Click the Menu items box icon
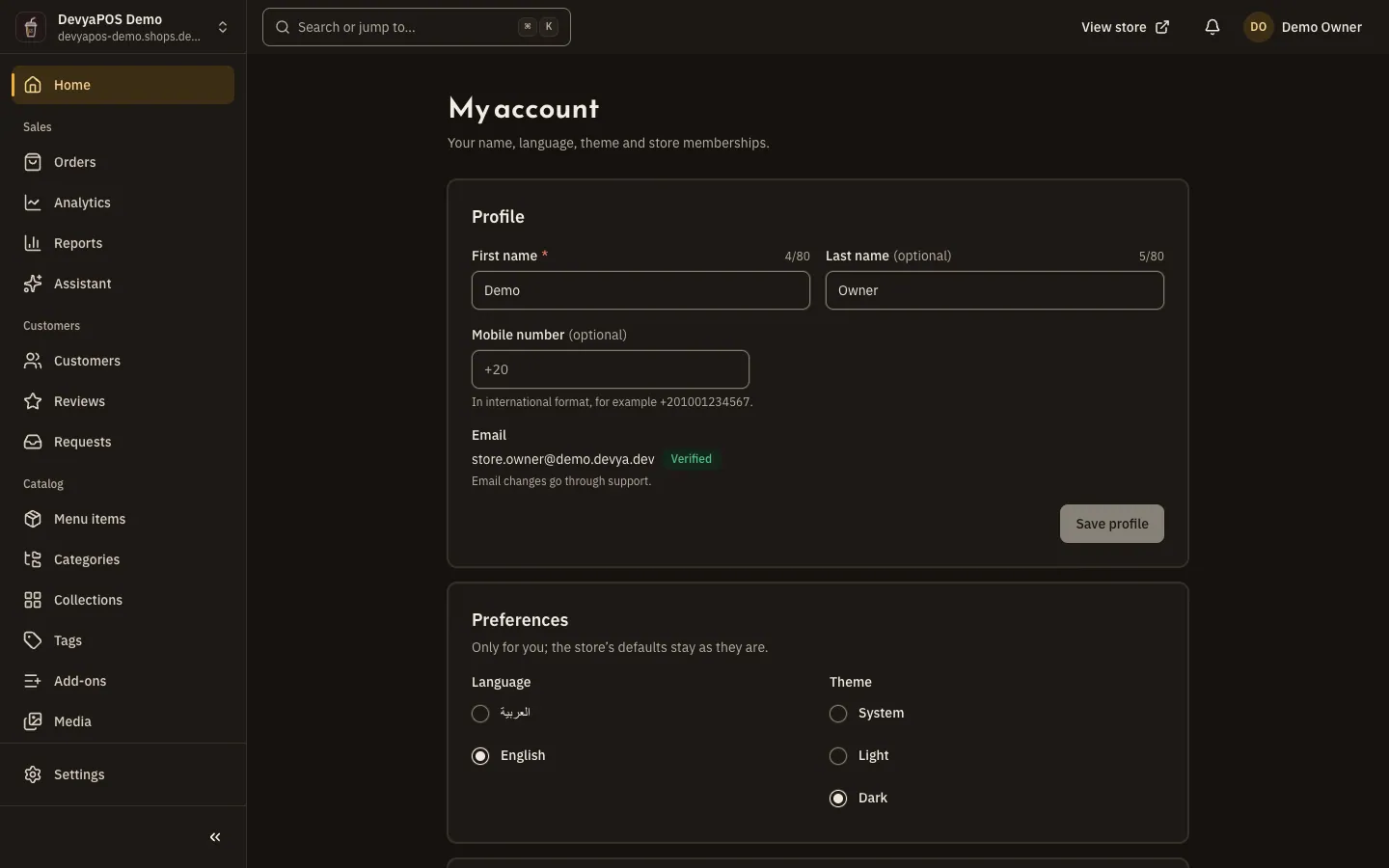This screenshot has width=1389, height=868. [33, 519]
